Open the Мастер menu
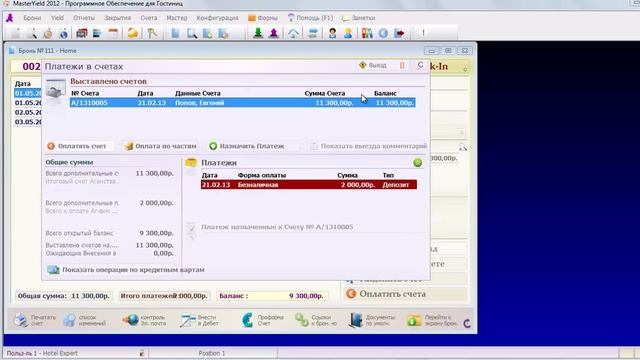This screenshot has width=640, height=360. click(177, 18)
